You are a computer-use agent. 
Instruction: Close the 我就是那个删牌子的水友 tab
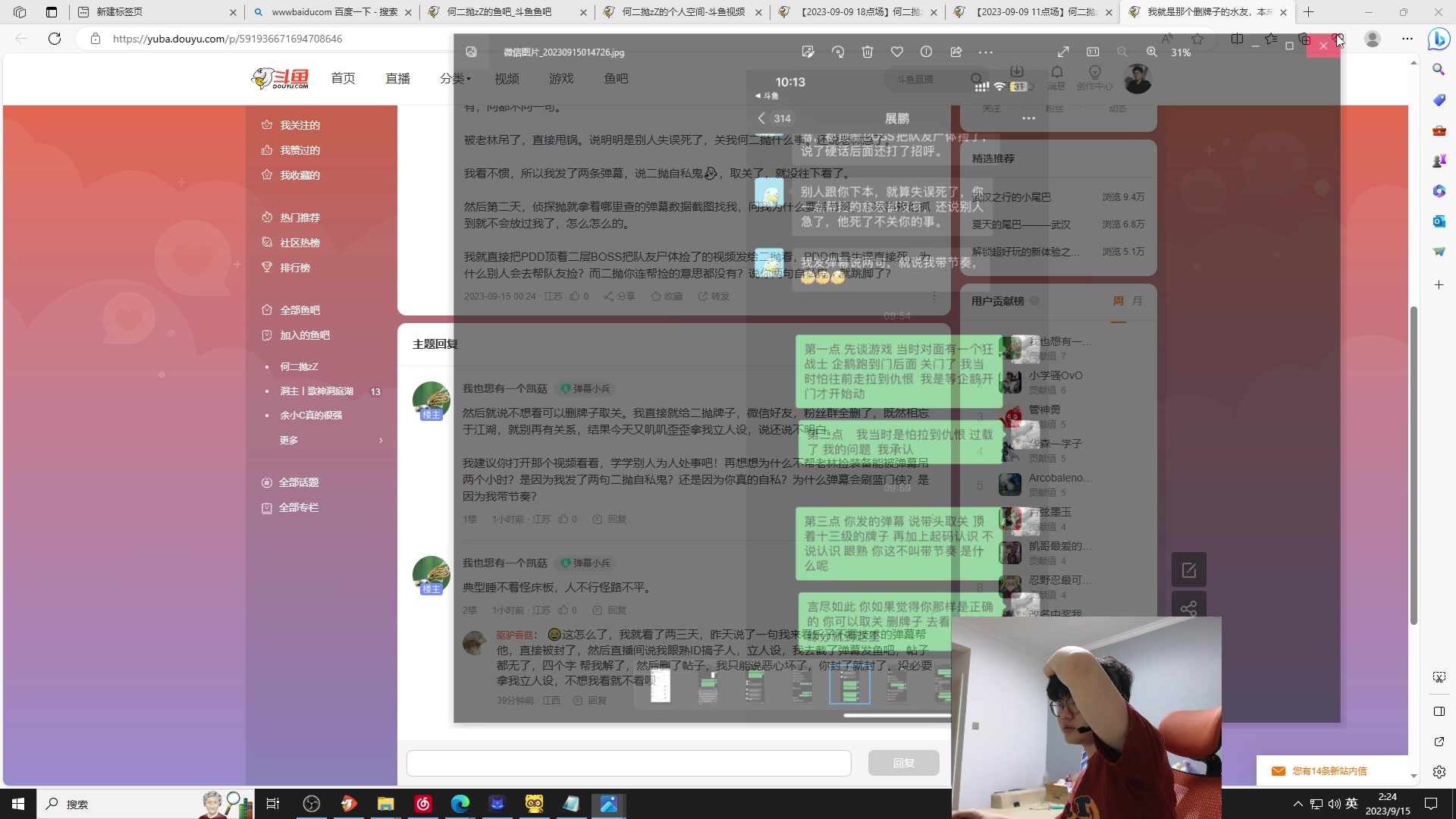pos(1283,12)
